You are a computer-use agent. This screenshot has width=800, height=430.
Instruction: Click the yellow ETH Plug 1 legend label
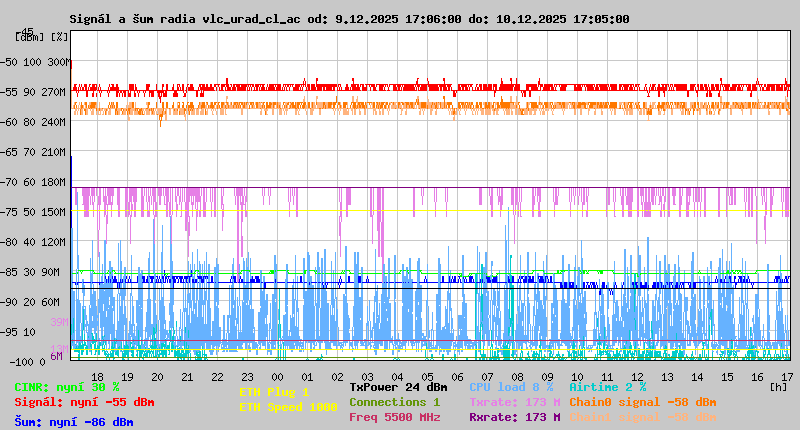pos(274,392)
